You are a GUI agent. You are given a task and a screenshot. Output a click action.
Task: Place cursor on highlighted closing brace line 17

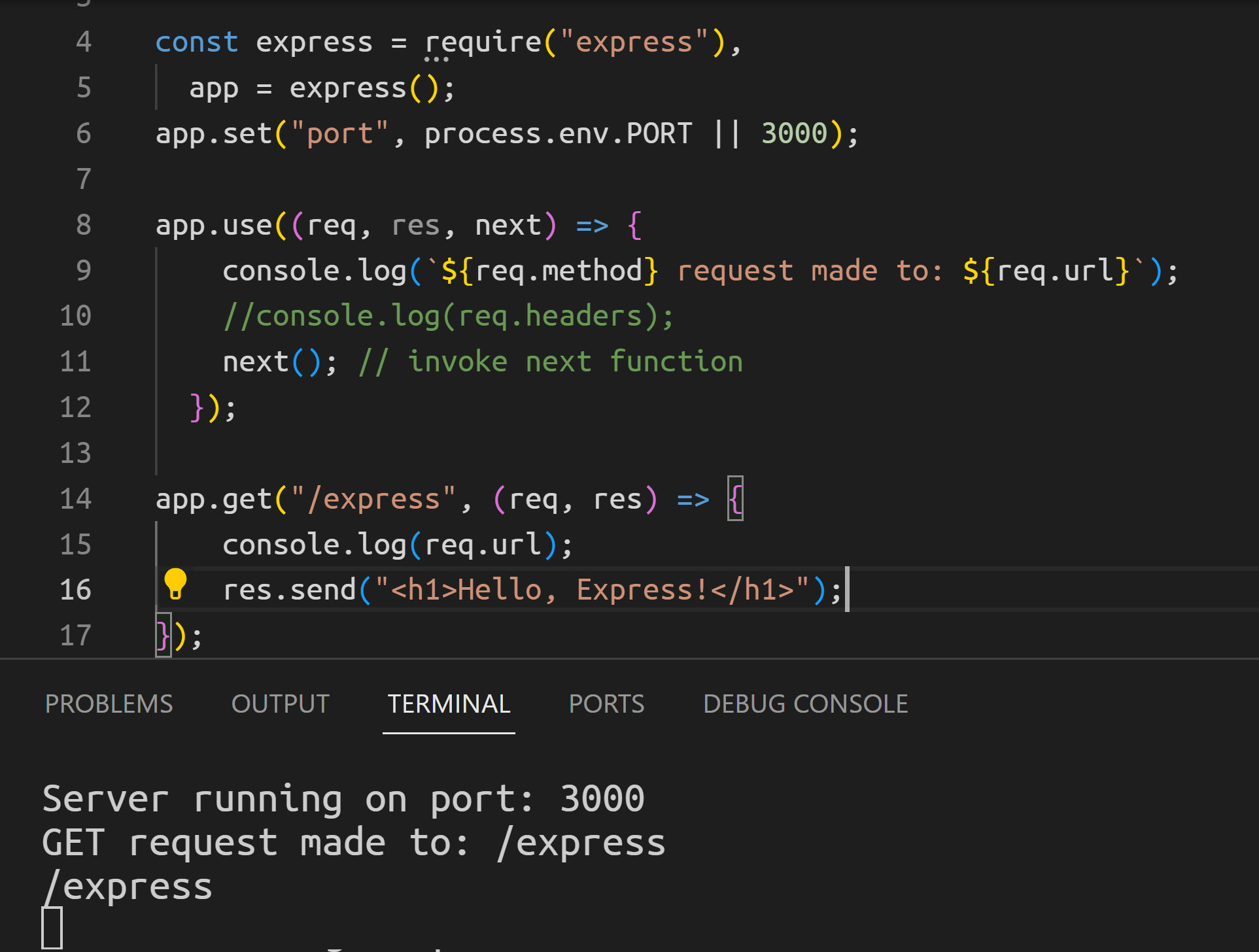coord(163,636)
